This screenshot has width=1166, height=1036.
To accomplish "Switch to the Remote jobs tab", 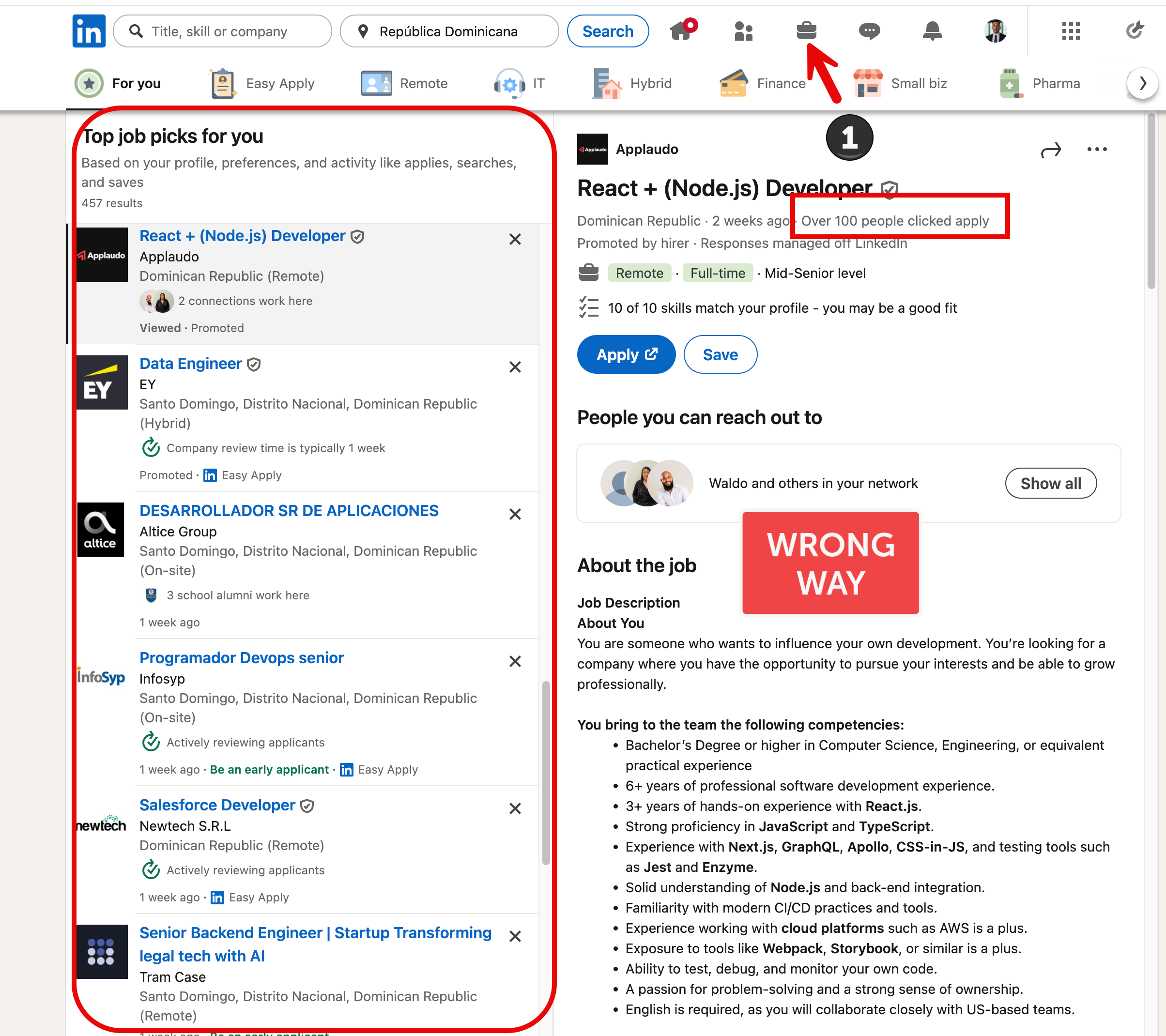I will [x=404, y=84].
